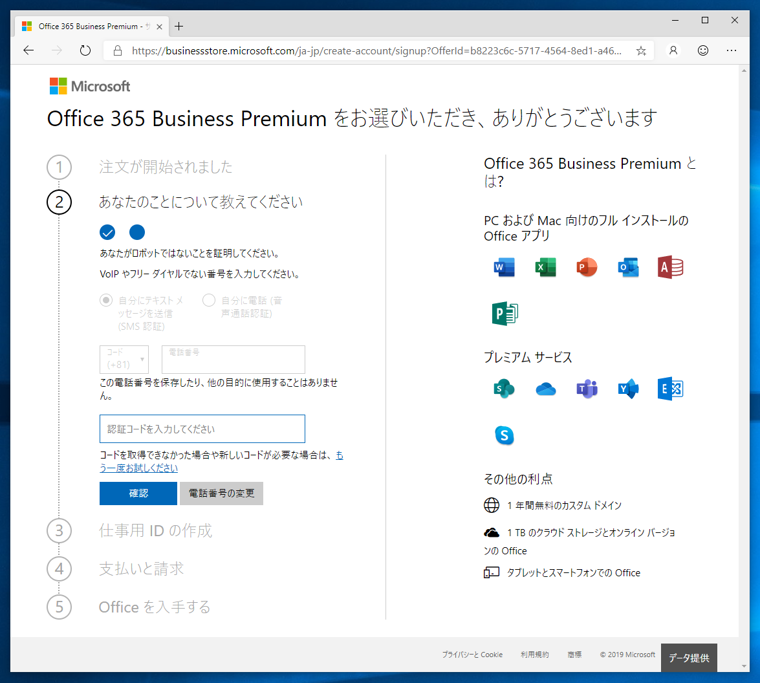
Task: Click the Publisher app icon
Action: (505, 313)
